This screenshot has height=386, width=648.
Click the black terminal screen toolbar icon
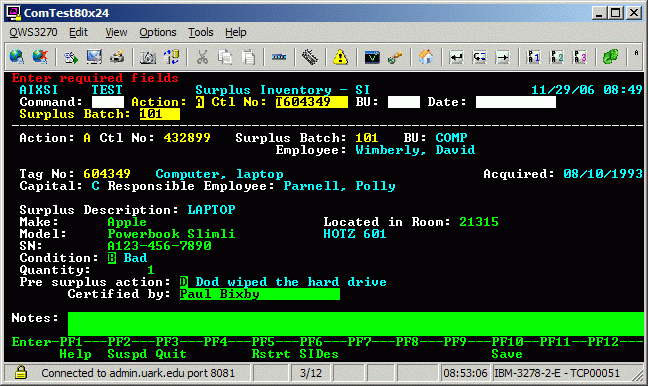(x=372, y=57)
